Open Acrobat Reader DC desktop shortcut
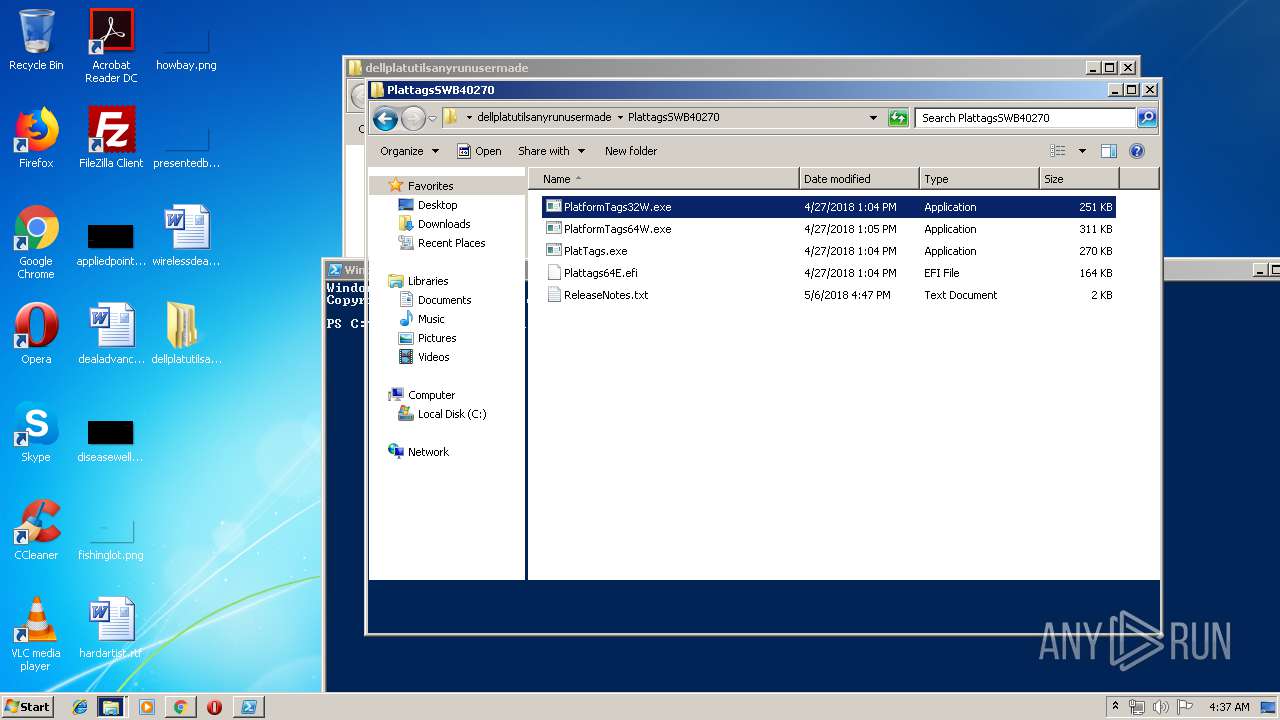 pyautogui.click(x=111, y=46)
